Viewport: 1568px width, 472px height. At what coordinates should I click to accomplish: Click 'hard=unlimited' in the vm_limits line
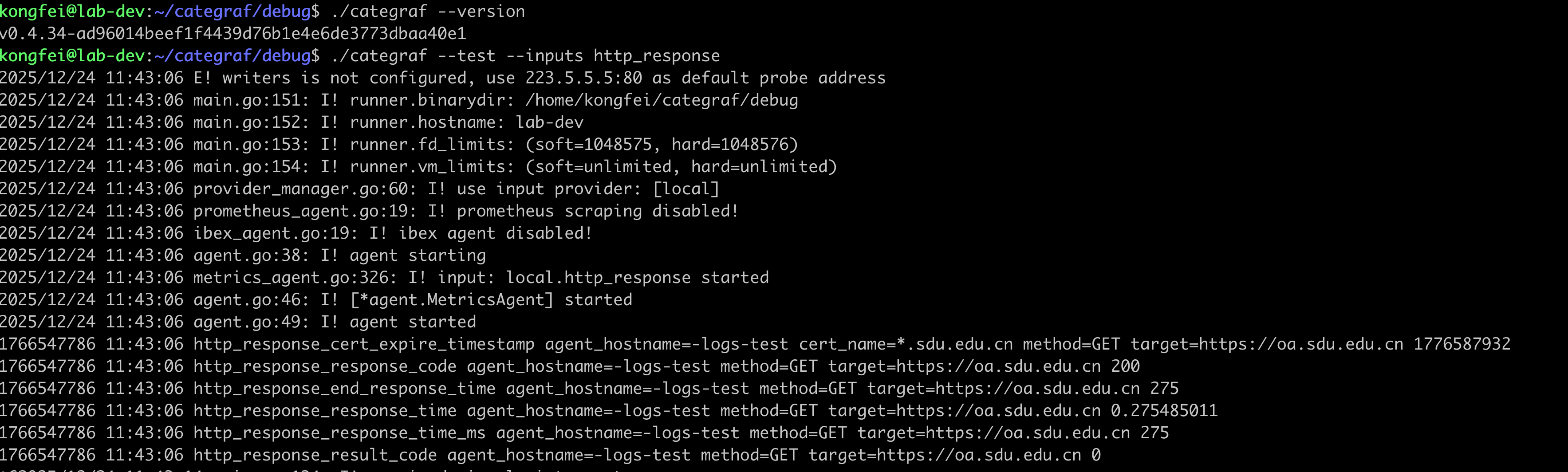(x=763, y=167)
